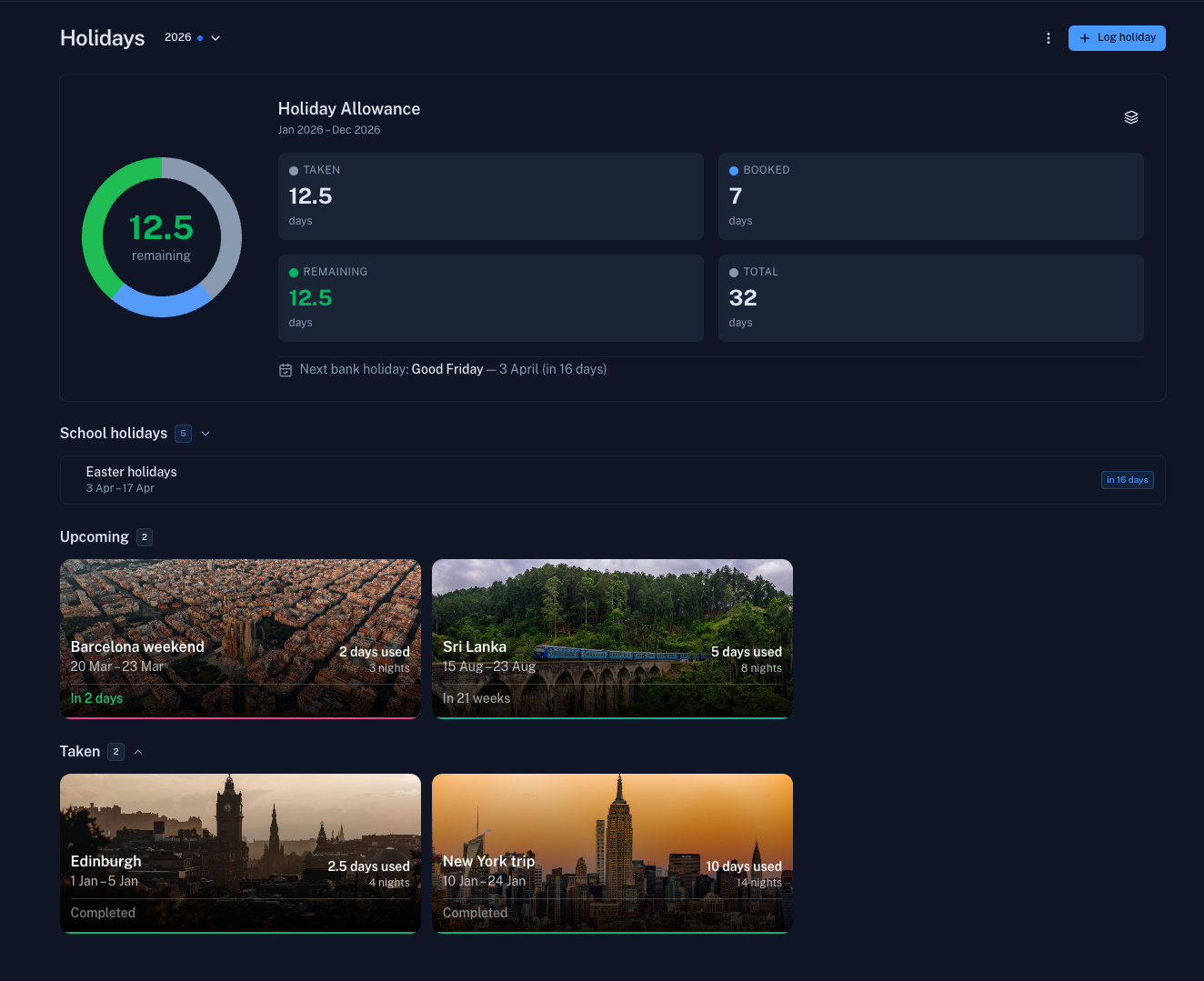Open the Barcelona weekend trip card
This screenshot has width=1204, height=981.
240,637
